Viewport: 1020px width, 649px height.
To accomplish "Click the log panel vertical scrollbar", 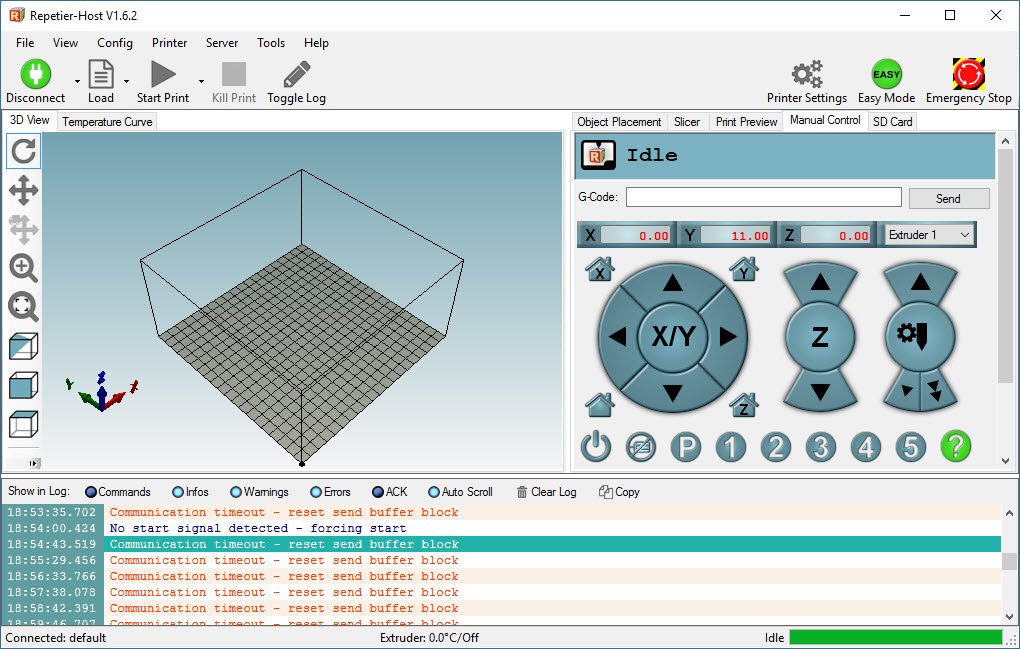I will 1009,563.
